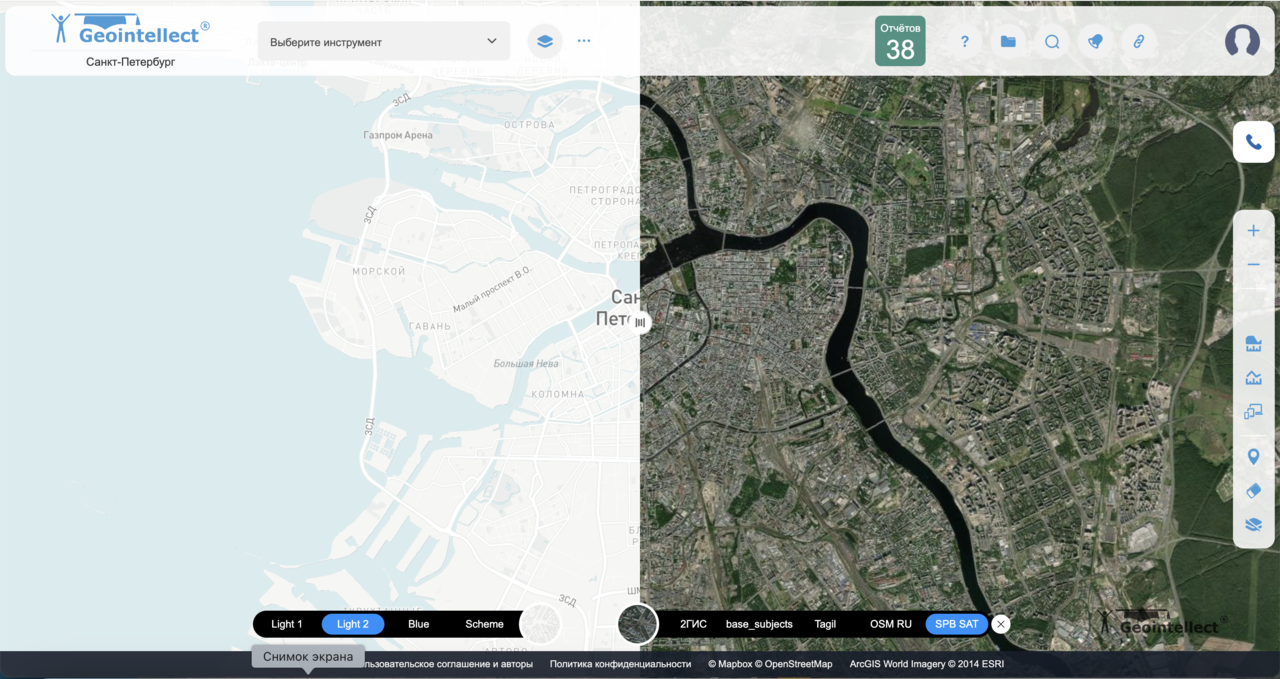Zoom out with the minus icon
This screenshot has height=679, width=1280.
[1254, 265]
